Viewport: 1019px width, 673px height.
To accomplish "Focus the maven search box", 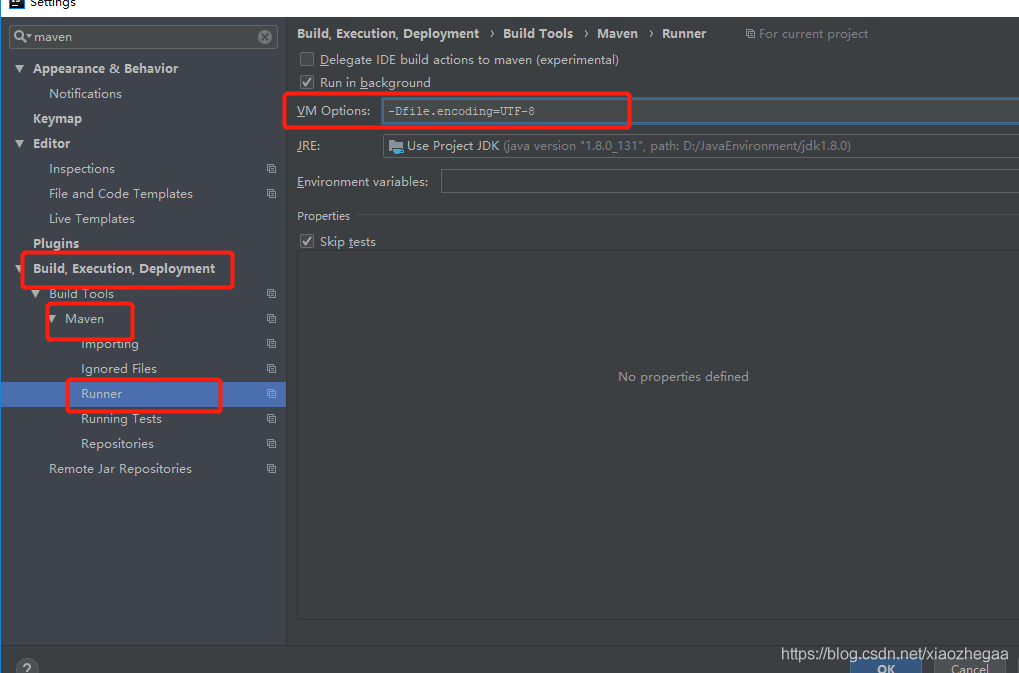I will point(143,37).
